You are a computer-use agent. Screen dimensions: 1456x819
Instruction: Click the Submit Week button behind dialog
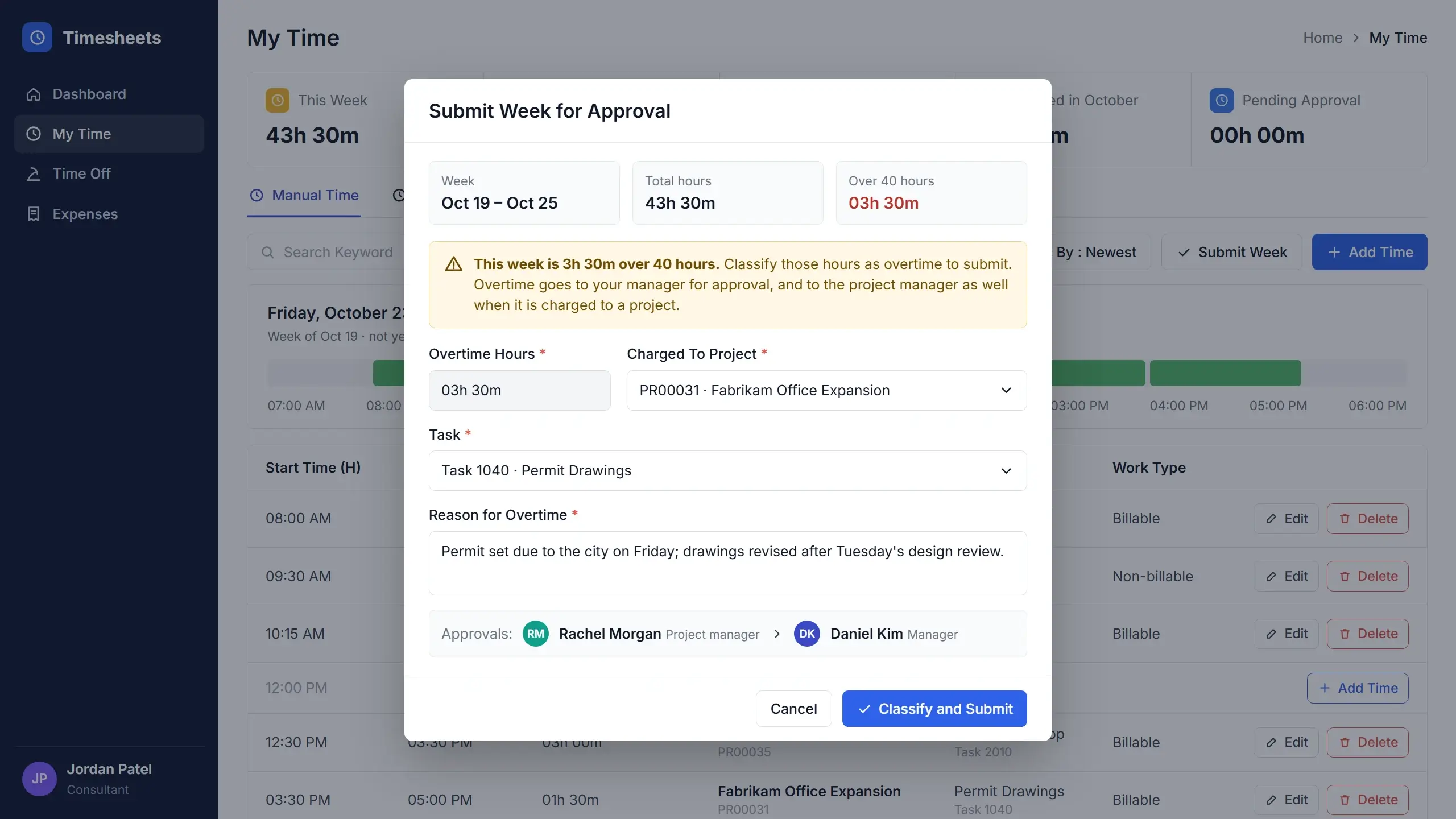(x=1231, y=252)
